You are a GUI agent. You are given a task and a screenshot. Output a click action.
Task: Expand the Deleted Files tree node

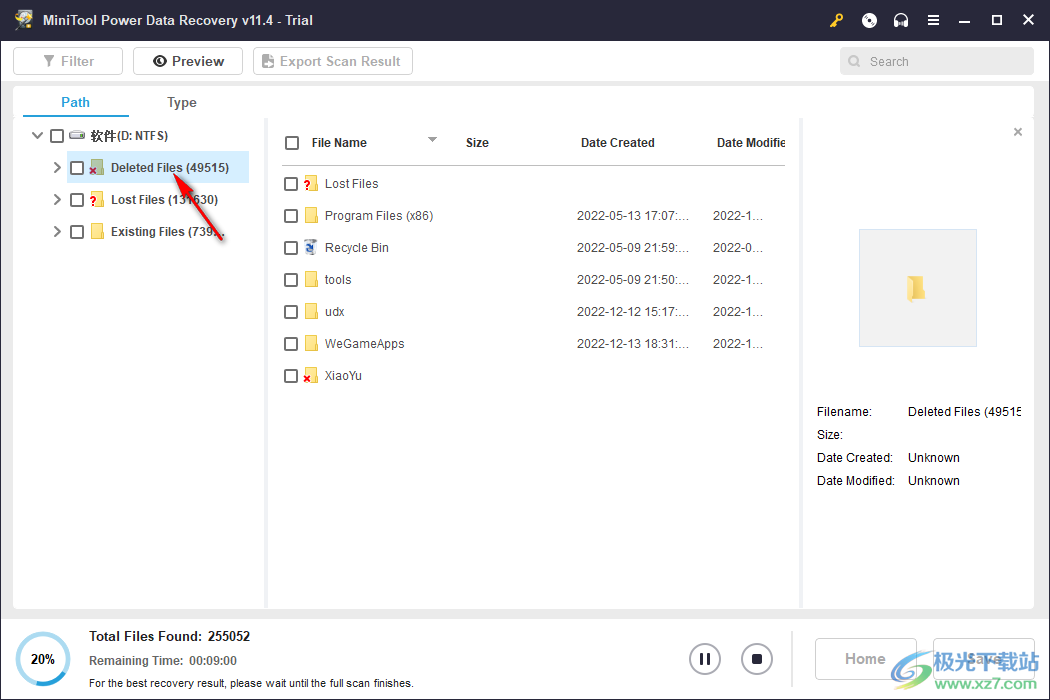(57, 167)
